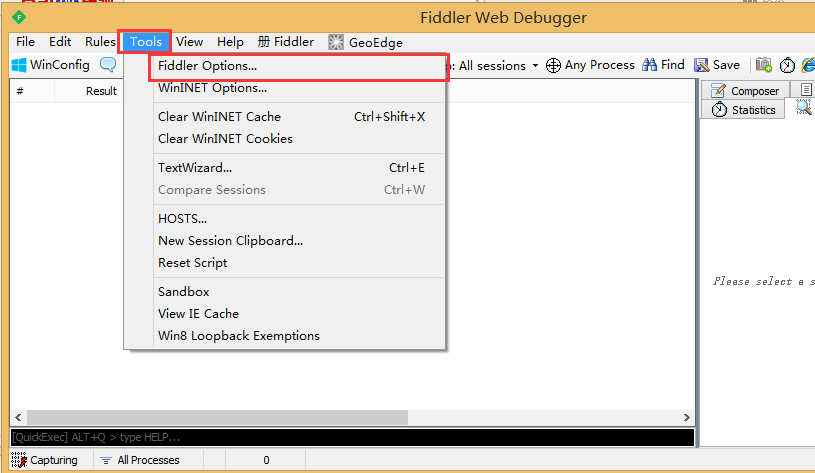Click the Fiddler book menu item
This screenshot has height=473, width=815.
point(286,42)
